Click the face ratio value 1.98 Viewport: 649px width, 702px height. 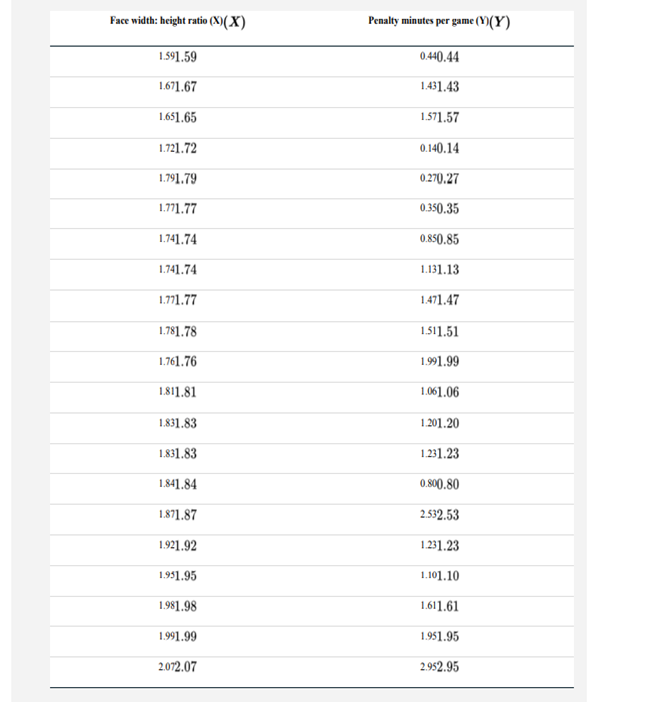[177, 607]
